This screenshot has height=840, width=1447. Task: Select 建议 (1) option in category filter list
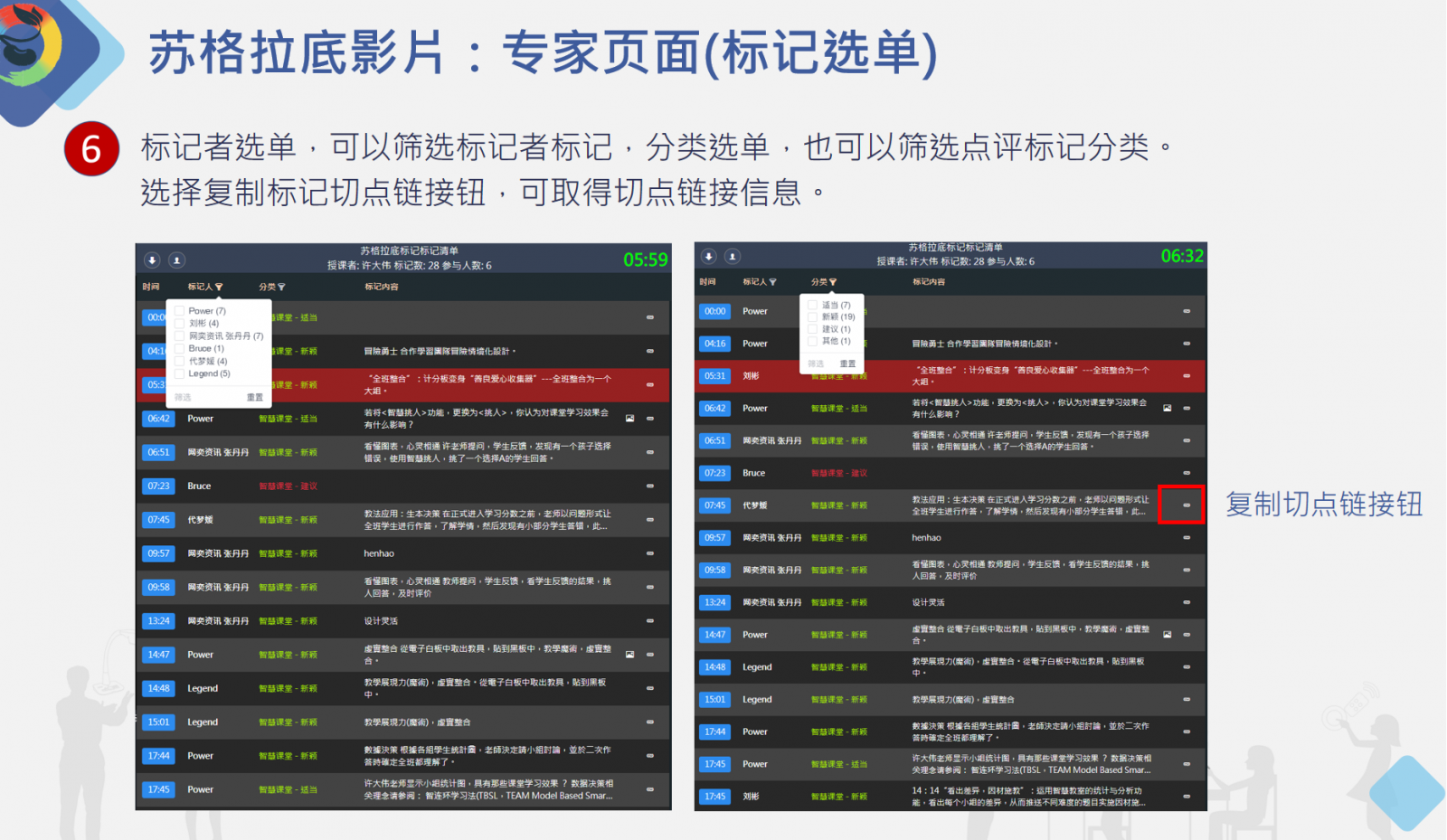click(x=812, y=329)
